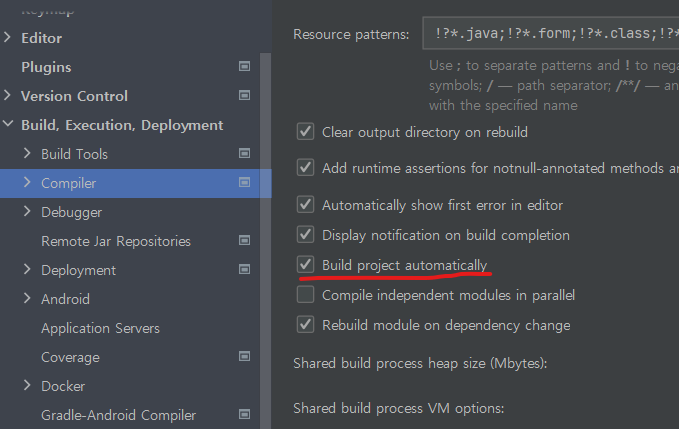Click the project-level icon beside Remote Jar Repositories
The width and height of the screenshot is (679, 429).
(x=244, y=240)
